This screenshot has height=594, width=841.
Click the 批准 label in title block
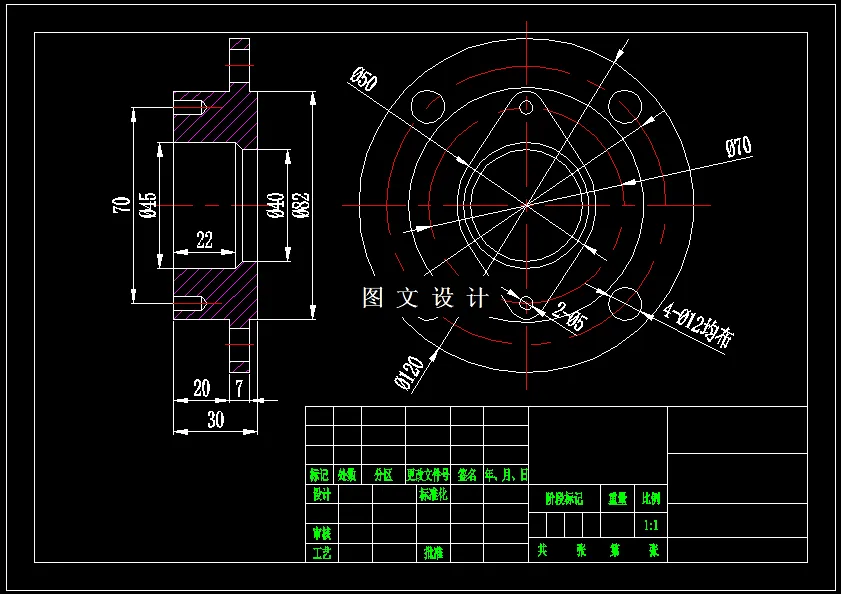tap(433, 553)
